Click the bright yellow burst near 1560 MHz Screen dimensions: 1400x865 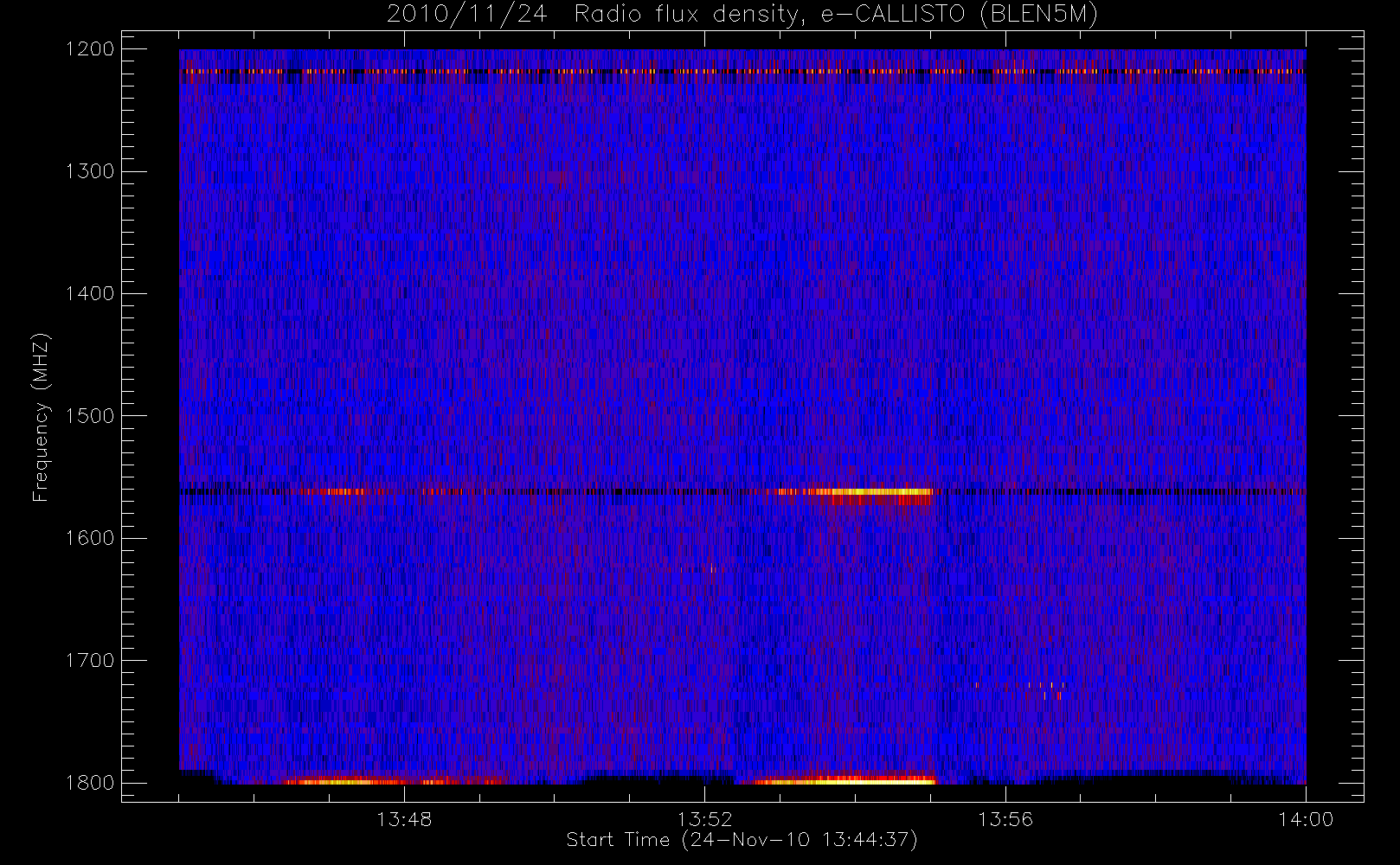click(872, 492)
